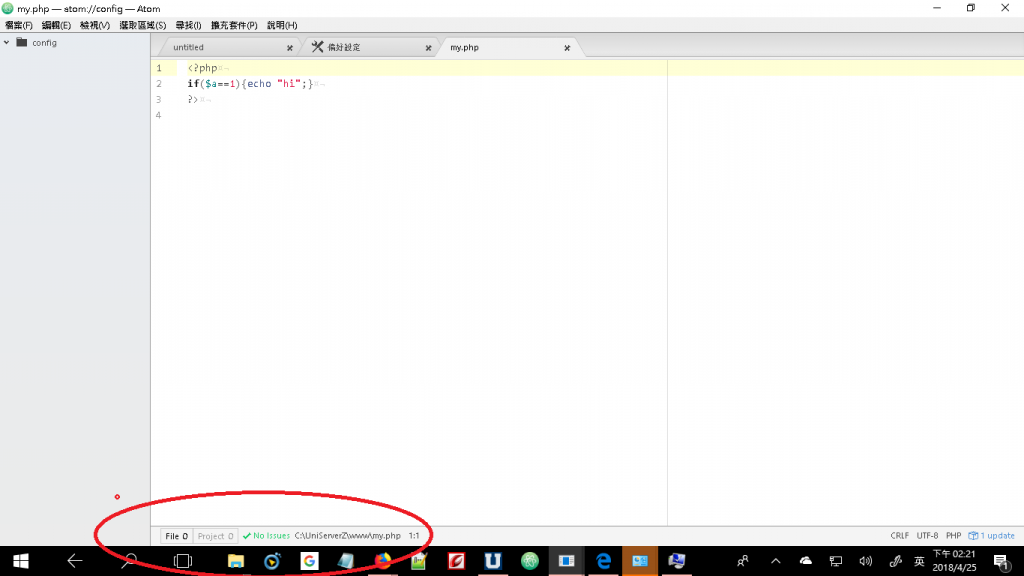
Task: Open the 檢視(V) menu
Action: (95, 25)
